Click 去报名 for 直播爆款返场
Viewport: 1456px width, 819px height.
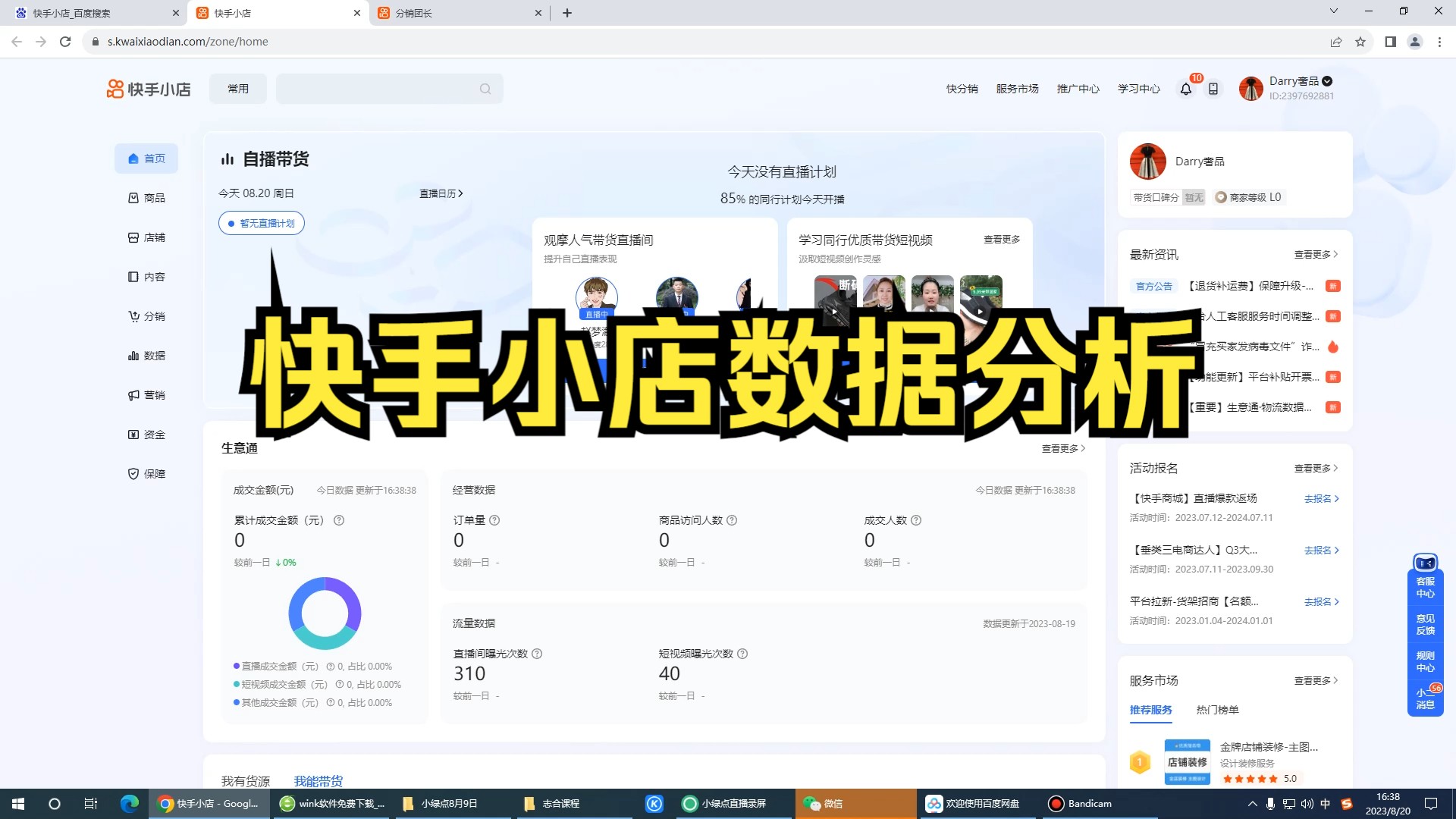point(1322,498)
